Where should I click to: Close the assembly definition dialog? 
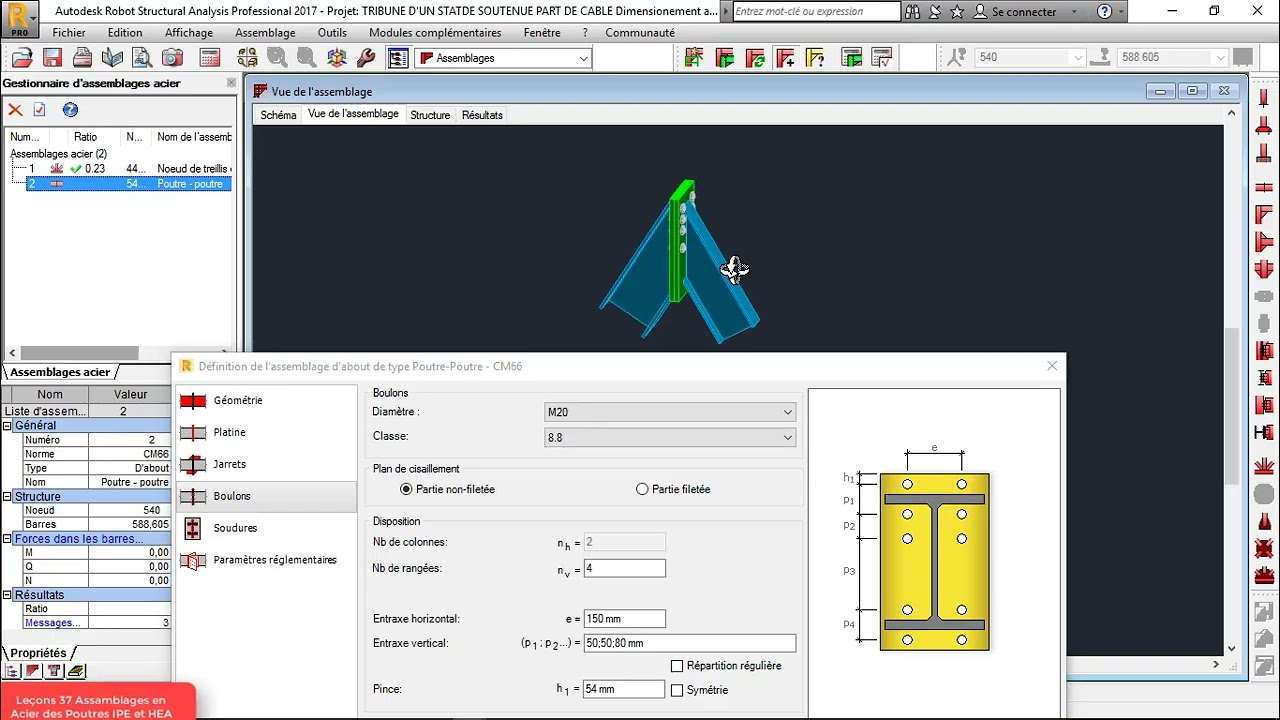[1052, 366]
